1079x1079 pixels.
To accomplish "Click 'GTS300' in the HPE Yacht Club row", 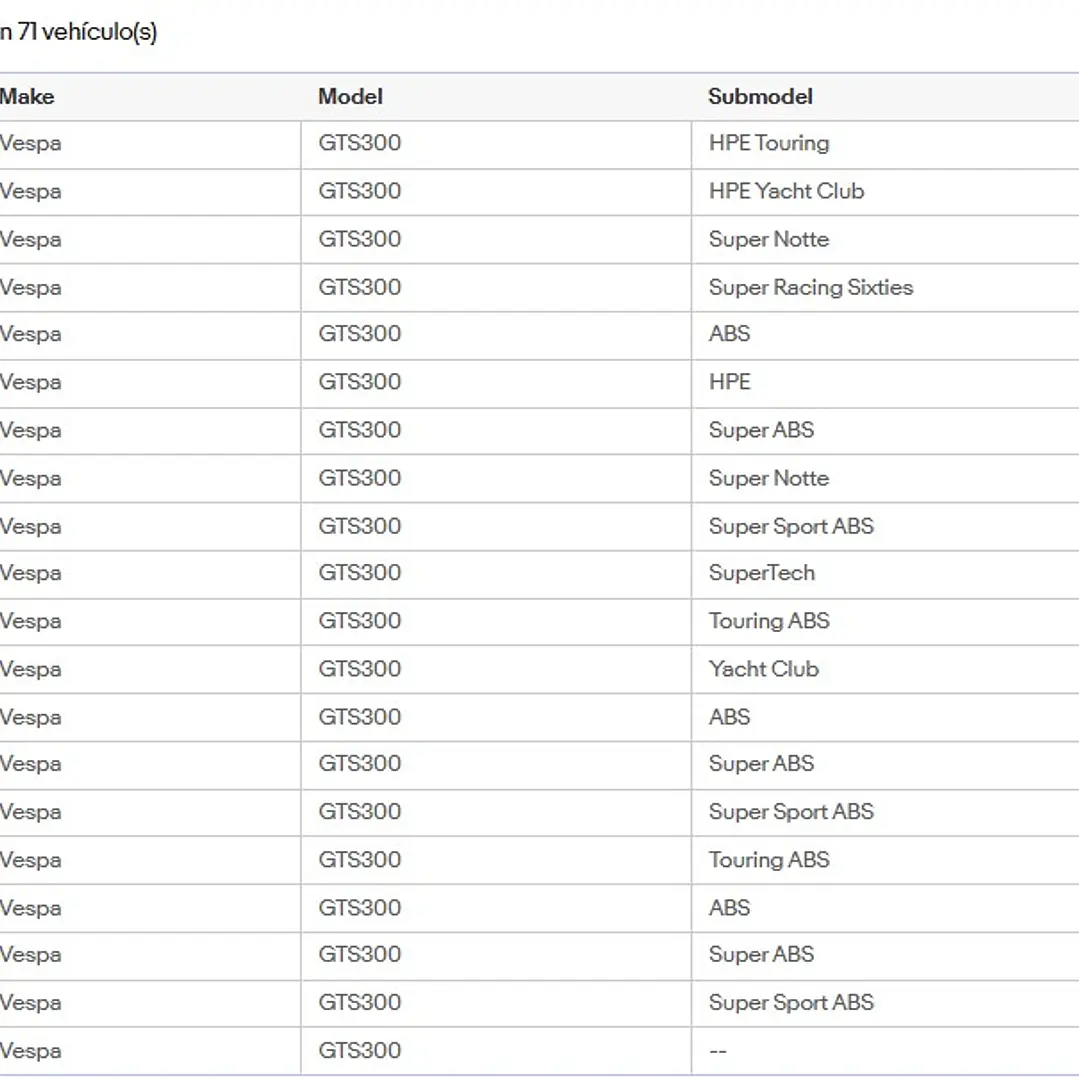I will [359, 191].
